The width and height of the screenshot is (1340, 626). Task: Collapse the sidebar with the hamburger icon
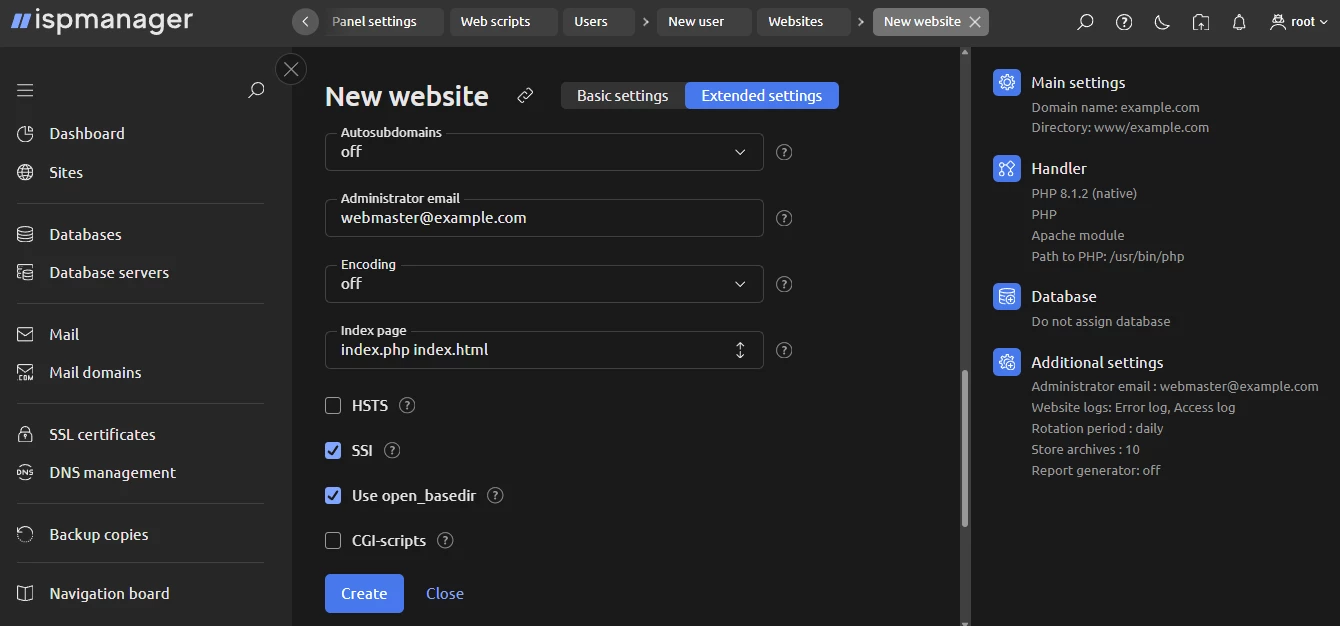[24, 89]
